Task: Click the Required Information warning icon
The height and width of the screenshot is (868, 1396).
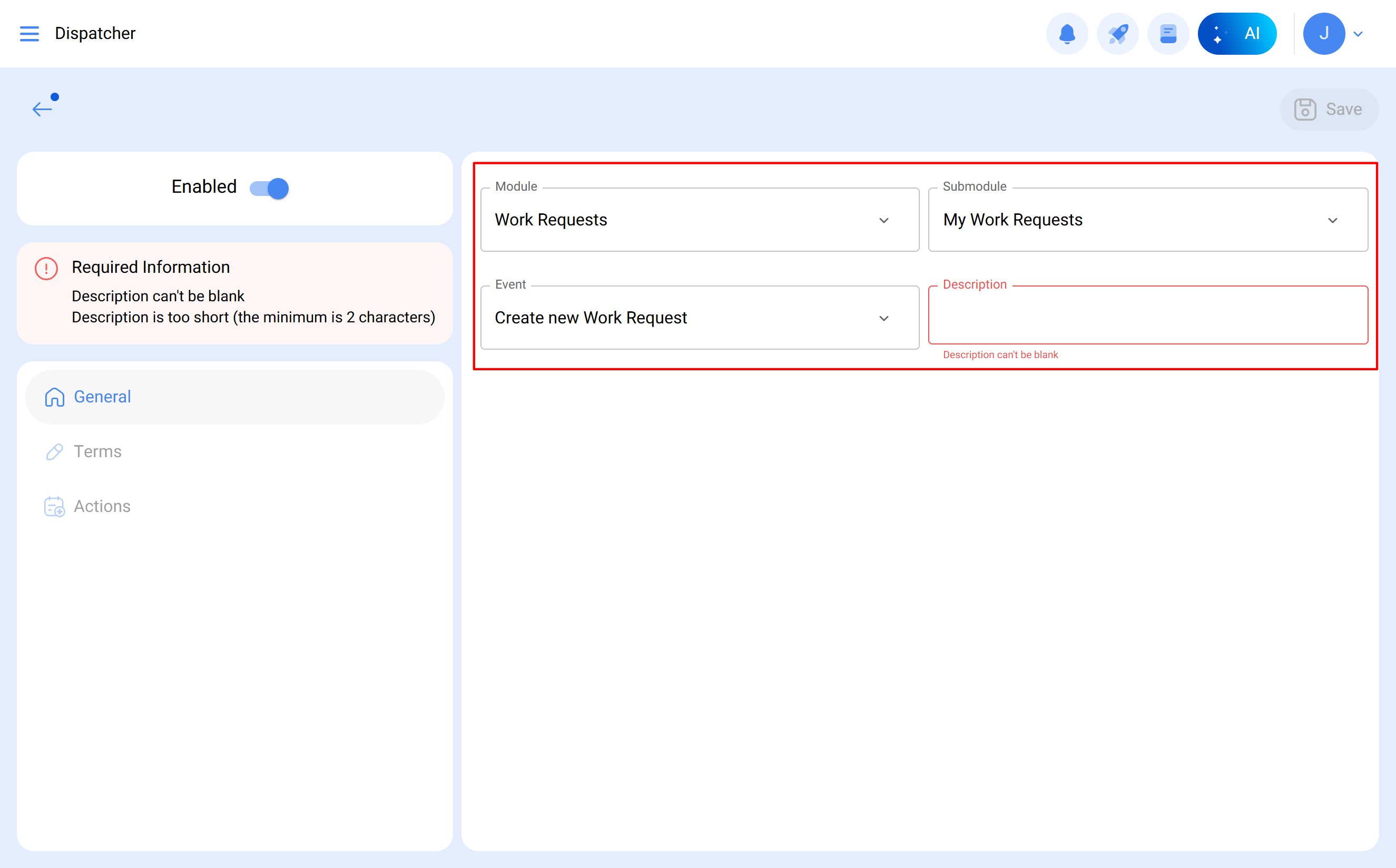Action: click(46, 268)
